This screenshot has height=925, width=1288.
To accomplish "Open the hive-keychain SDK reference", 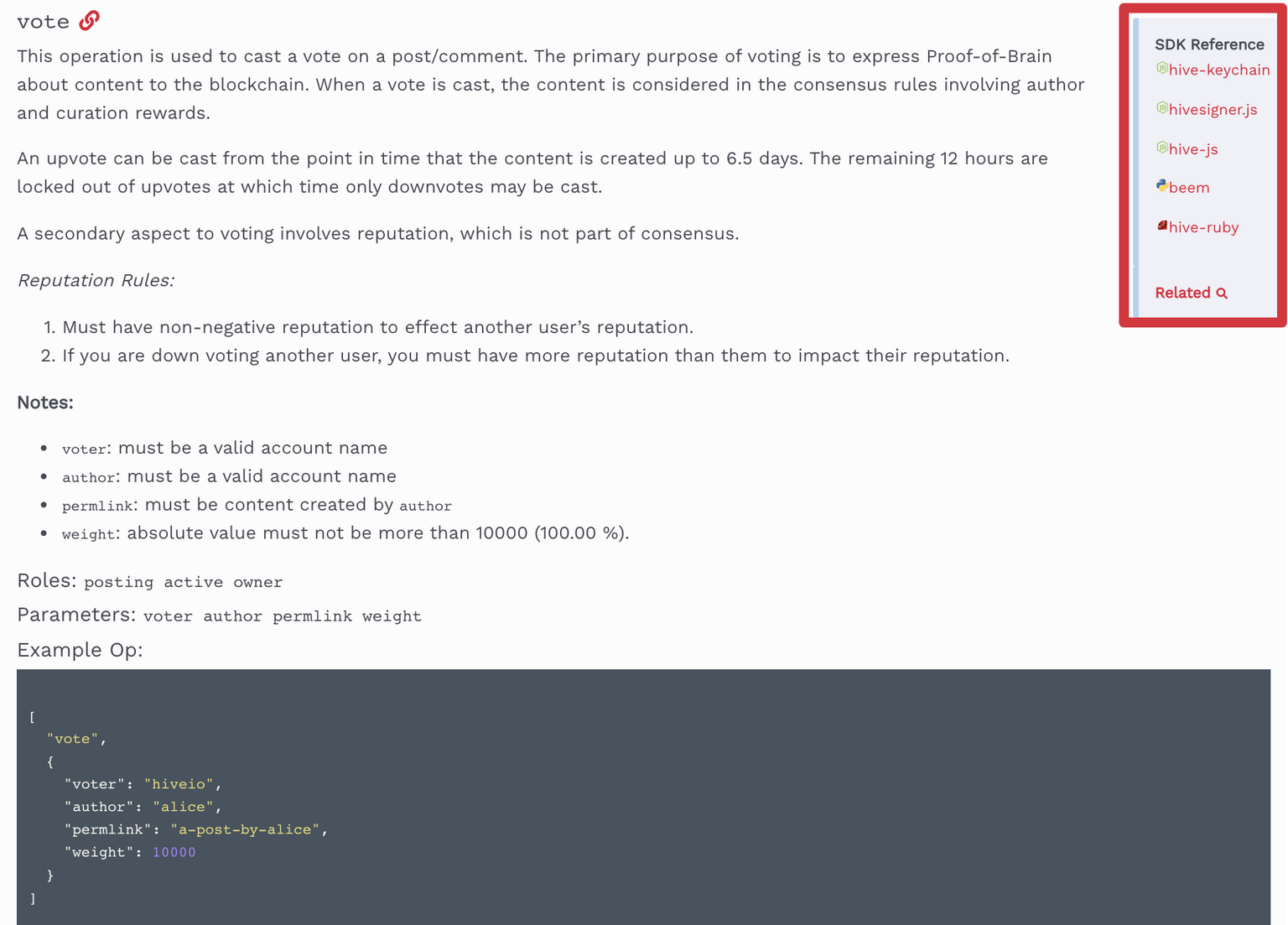I will tap(1218, 70).
